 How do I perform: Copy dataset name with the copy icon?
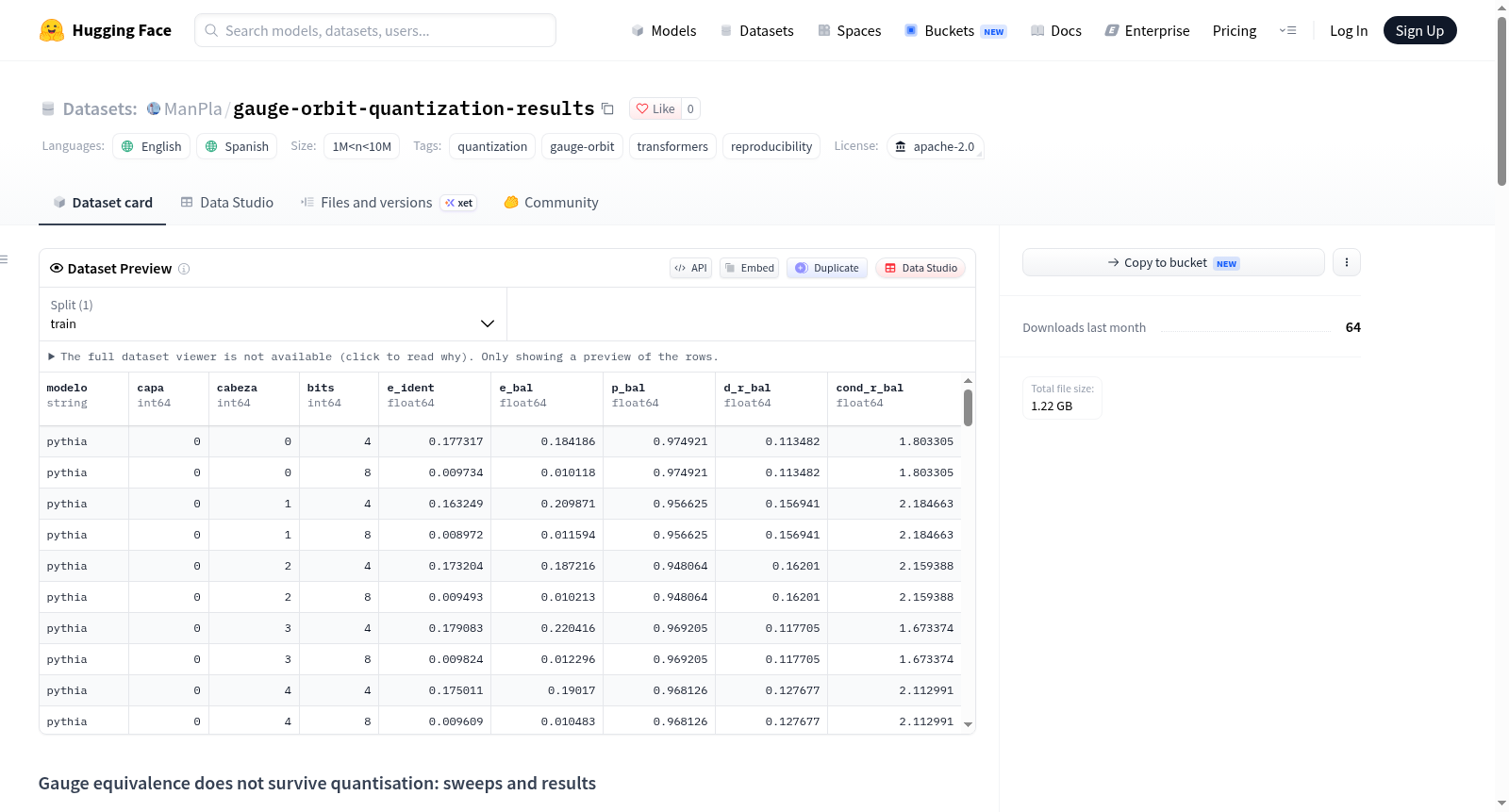[x=608, y=109]
